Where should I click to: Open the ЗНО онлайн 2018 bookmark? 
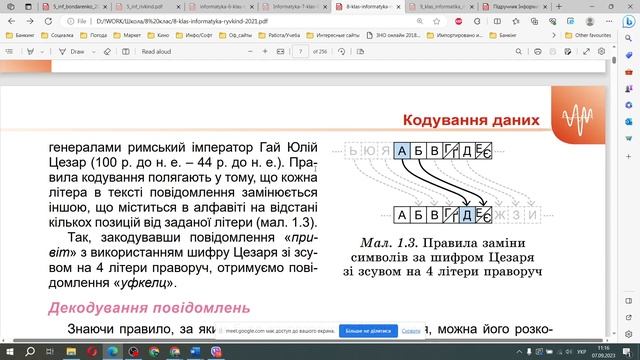[393, 36]
